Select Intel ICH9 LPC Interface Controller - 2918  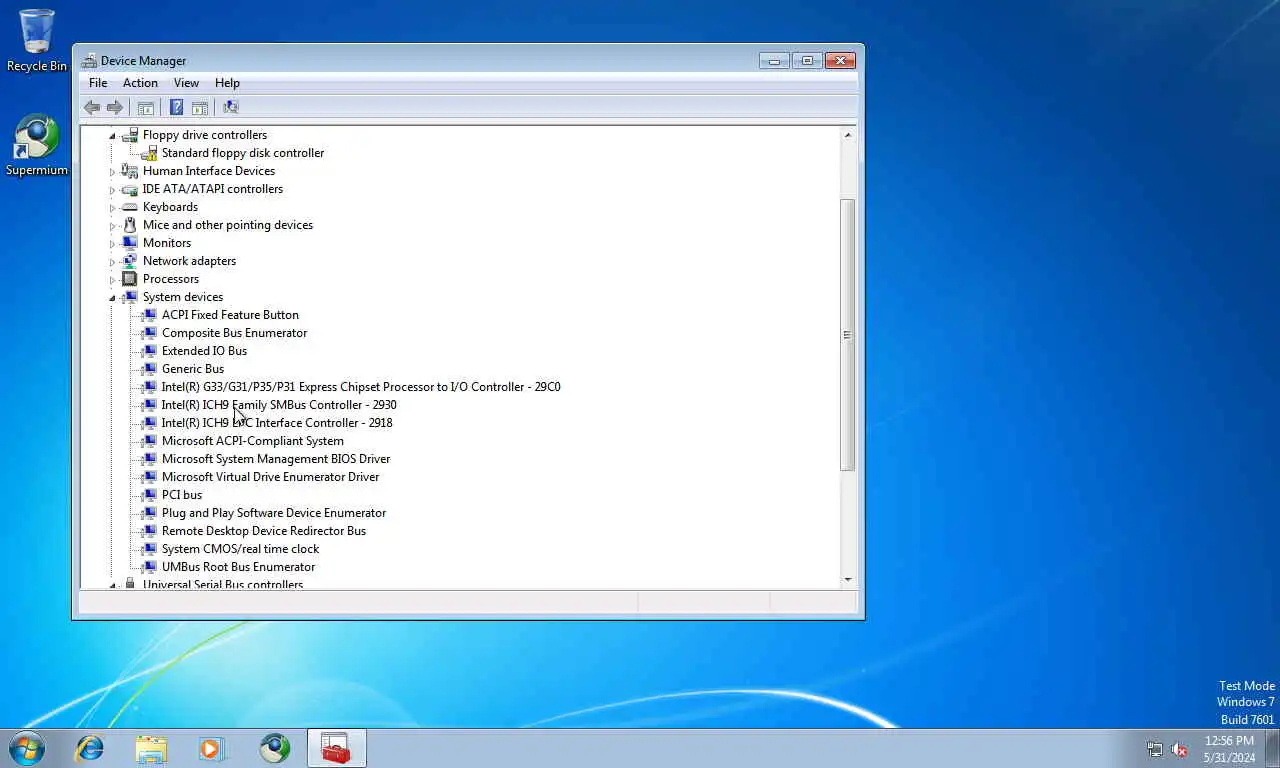click(277, 423)
